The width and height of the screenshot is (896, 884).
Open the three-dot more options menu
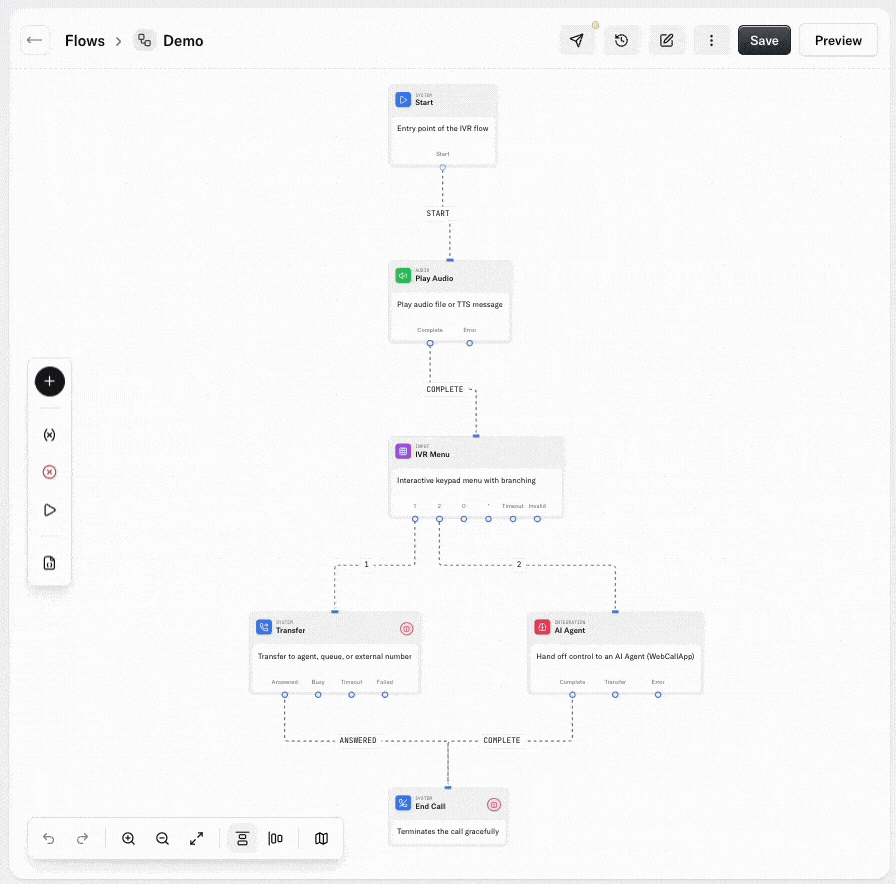[711, 40]
